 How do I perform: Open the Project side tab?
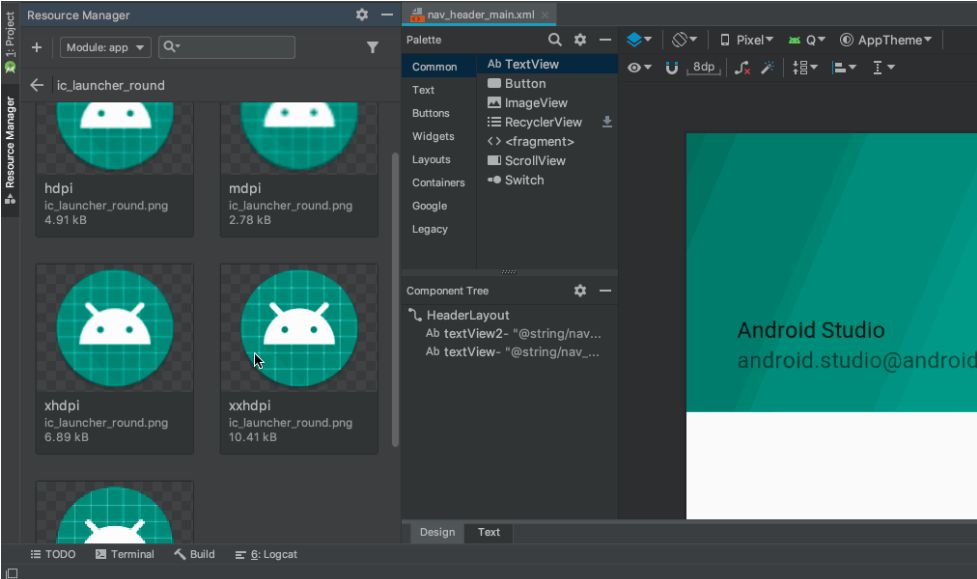(x=10, y=42)
